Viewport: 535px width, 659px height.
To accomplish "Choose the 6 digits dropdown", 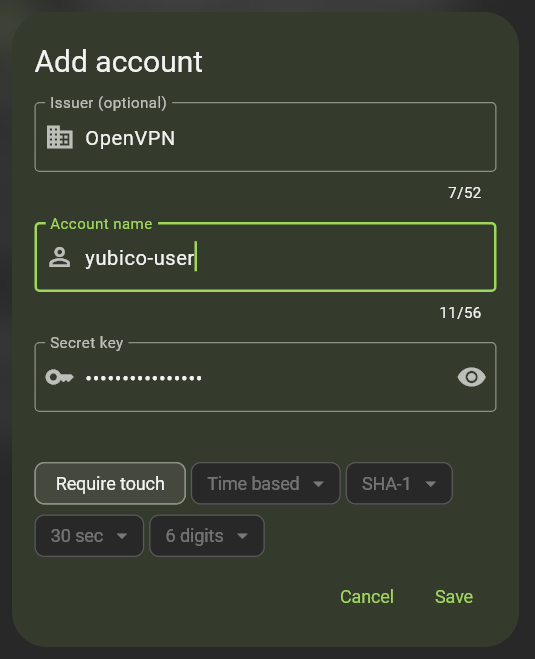I will (207, 536).
